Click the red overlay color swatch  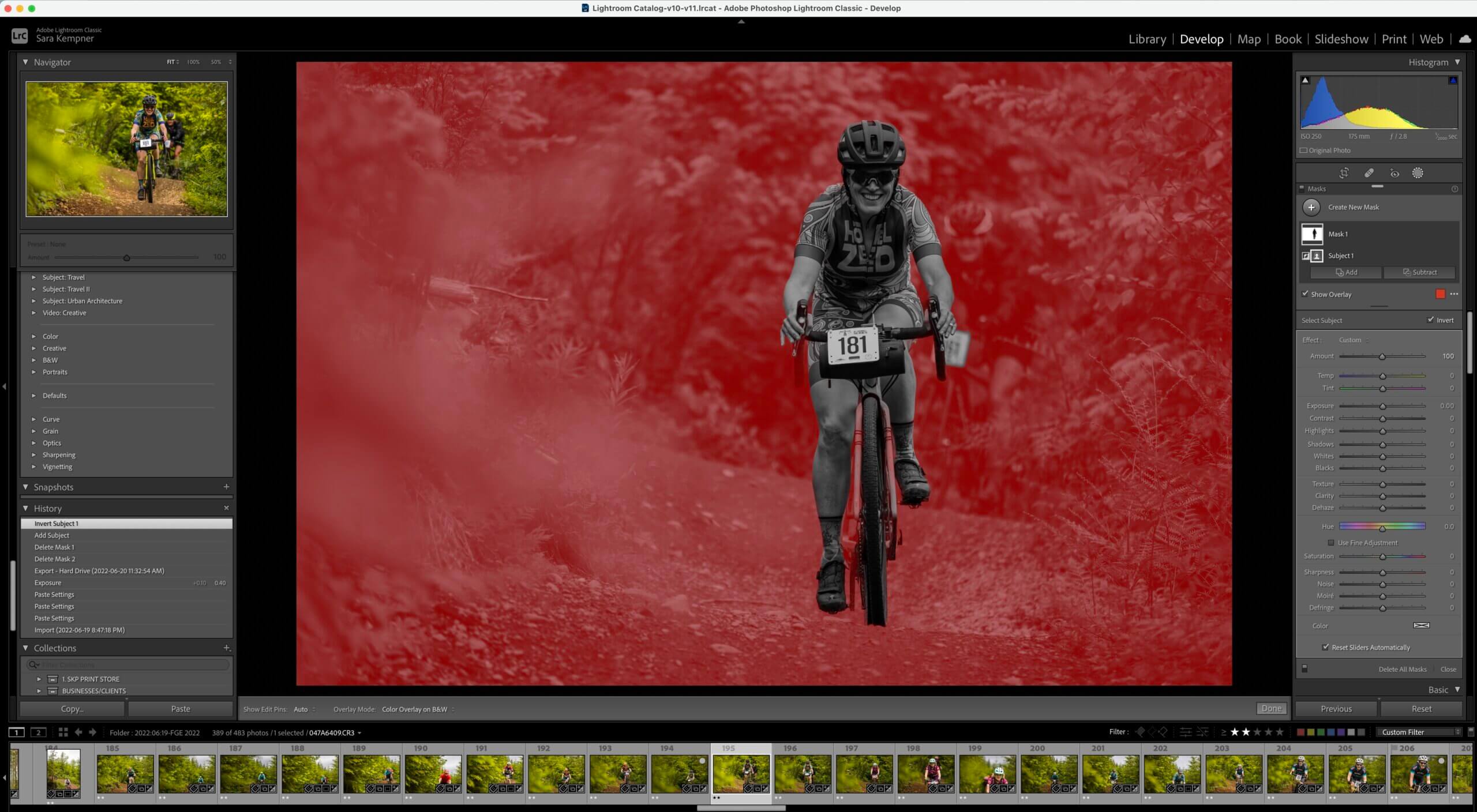[1440, 294]
